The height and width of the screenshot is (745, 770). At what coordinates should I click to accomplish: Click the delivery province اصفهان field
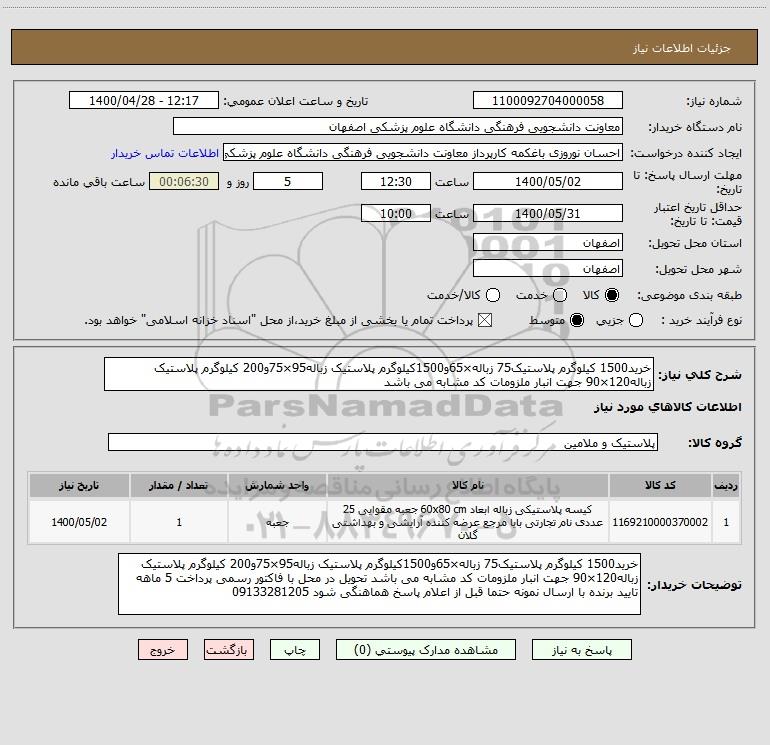548,243
